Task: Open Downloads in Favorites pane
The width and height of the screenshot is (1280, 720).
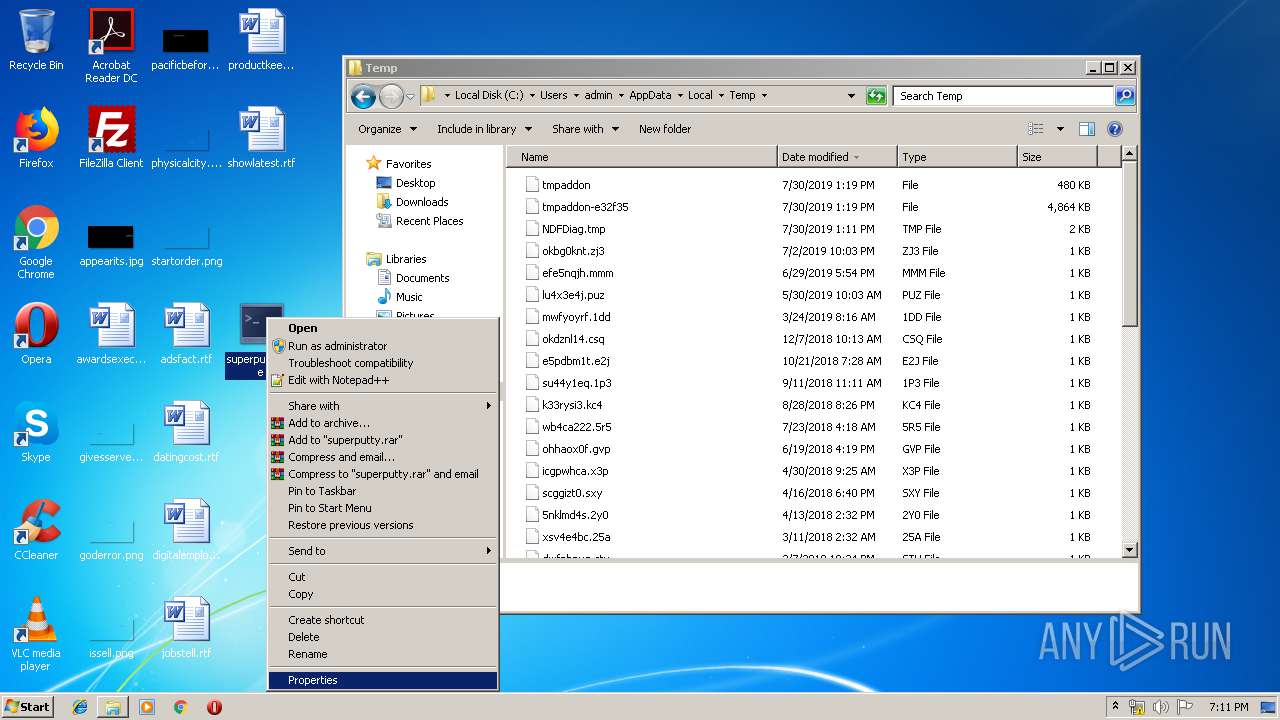Action: tap(422, 202)
